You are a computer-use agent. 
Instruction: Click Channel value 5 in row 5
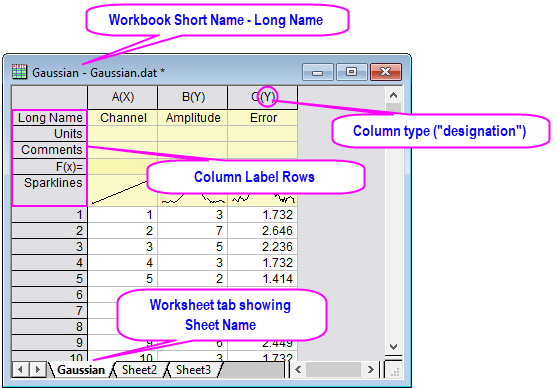[x=123, y=279]
